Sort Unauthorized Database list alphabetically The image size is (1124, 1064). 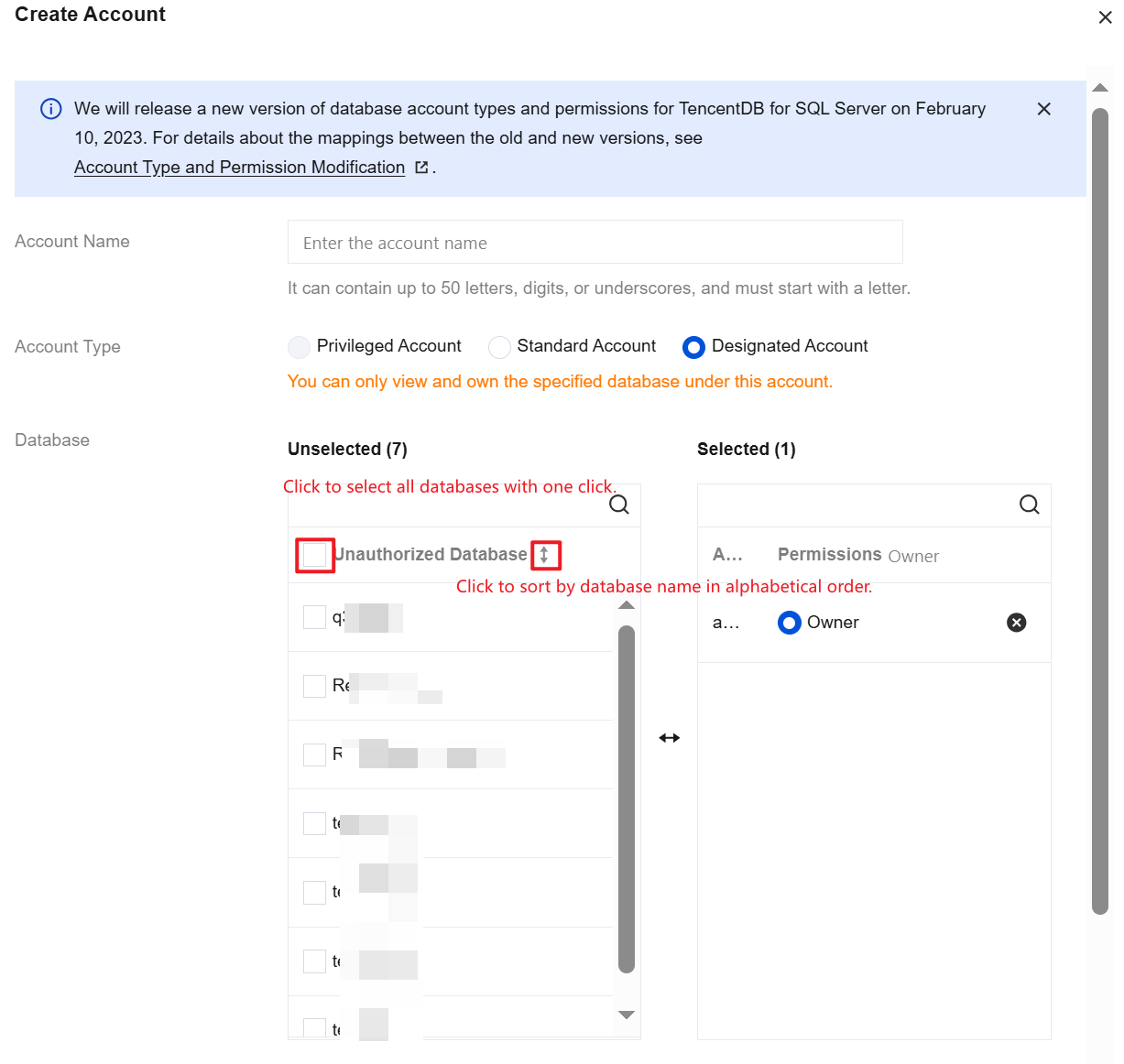[x=544, y=555]
